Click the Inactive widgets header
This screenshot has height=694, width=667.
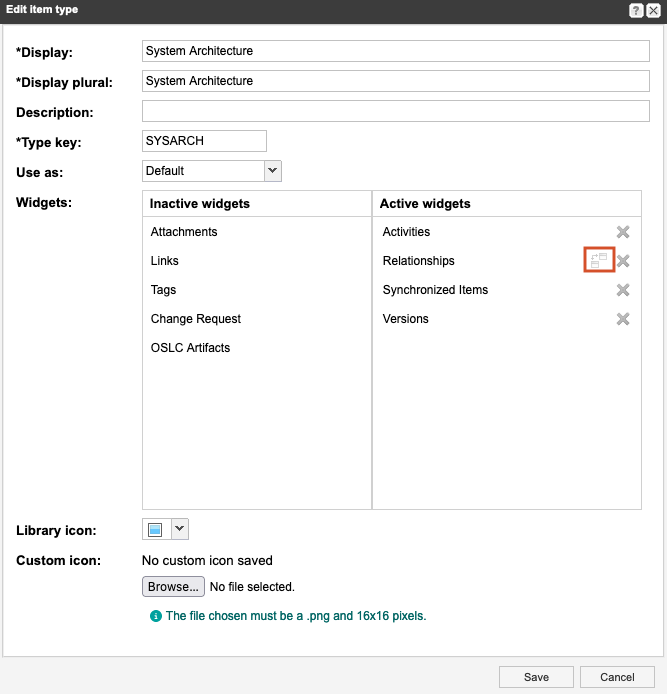point(200,204)
